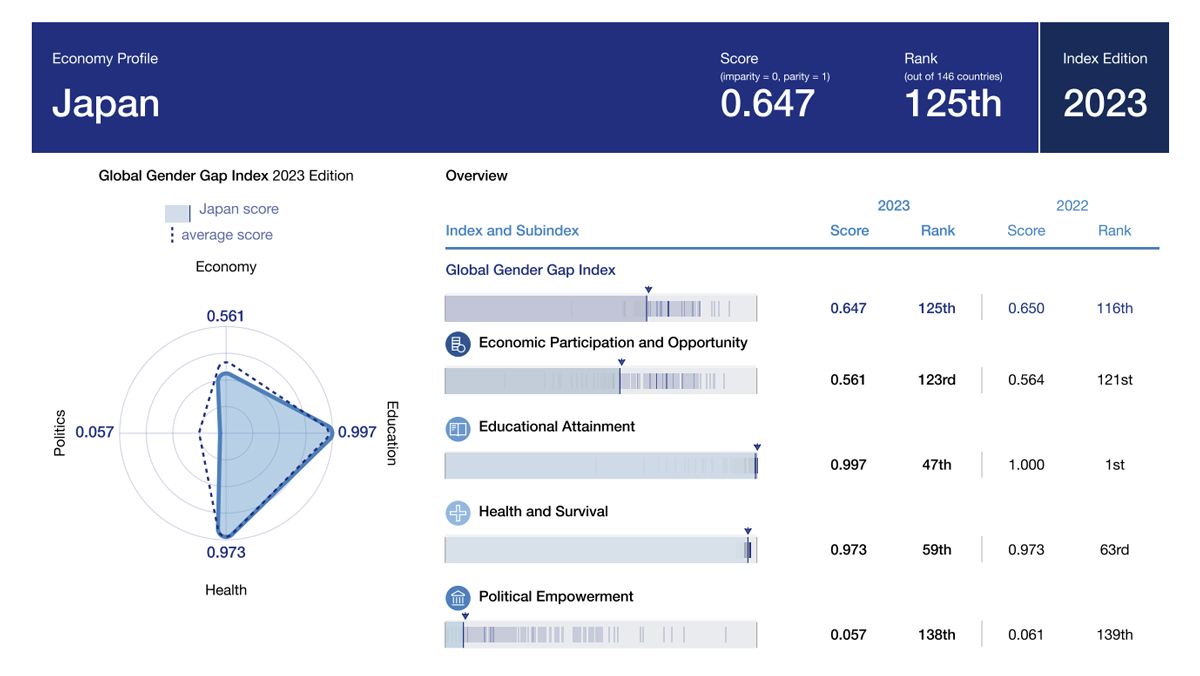Click the Health and Survival cross icon
The height and width of the screenshot is (676, 1200).
[x=457, y=514]
